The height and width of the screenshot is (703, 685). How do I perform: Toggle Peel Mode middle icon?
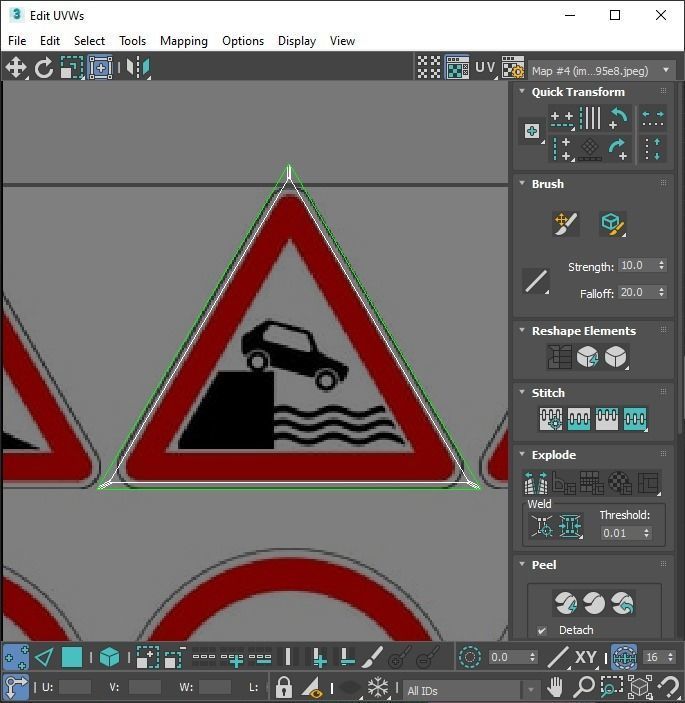click(x=594, y=603)
